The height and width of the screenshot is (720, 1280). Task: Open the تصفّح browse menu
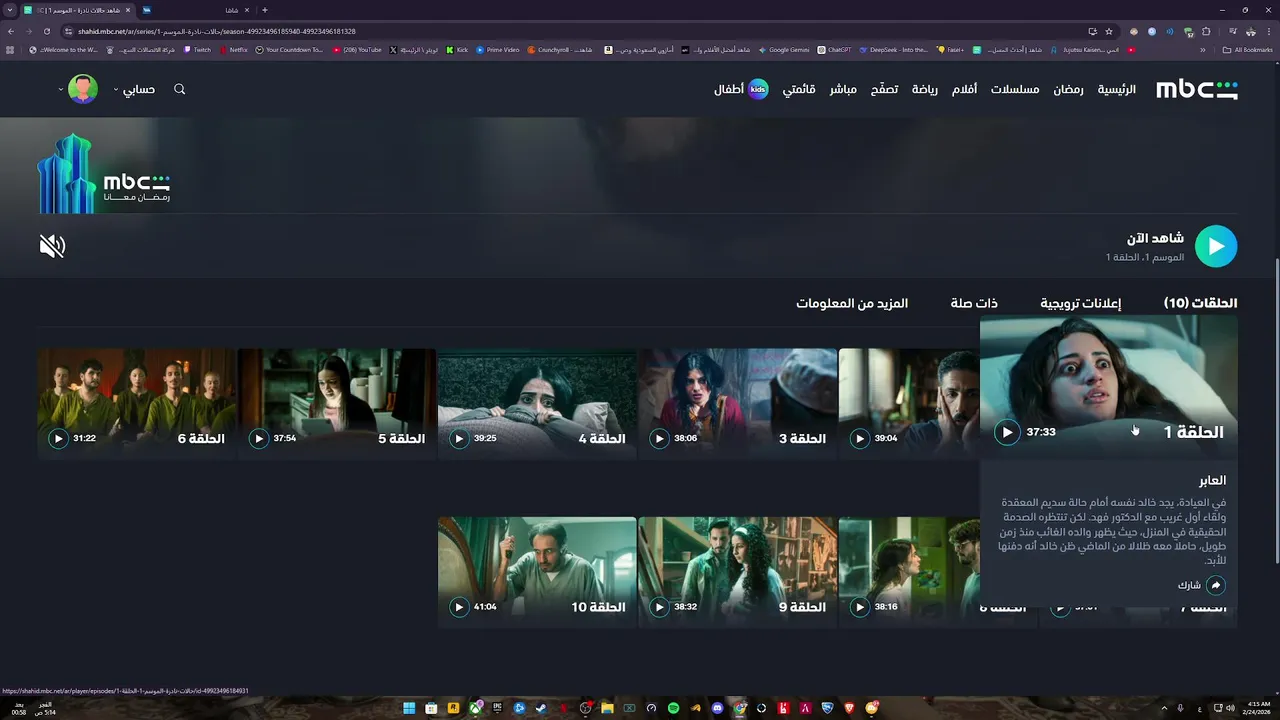(x=884, y=89)
